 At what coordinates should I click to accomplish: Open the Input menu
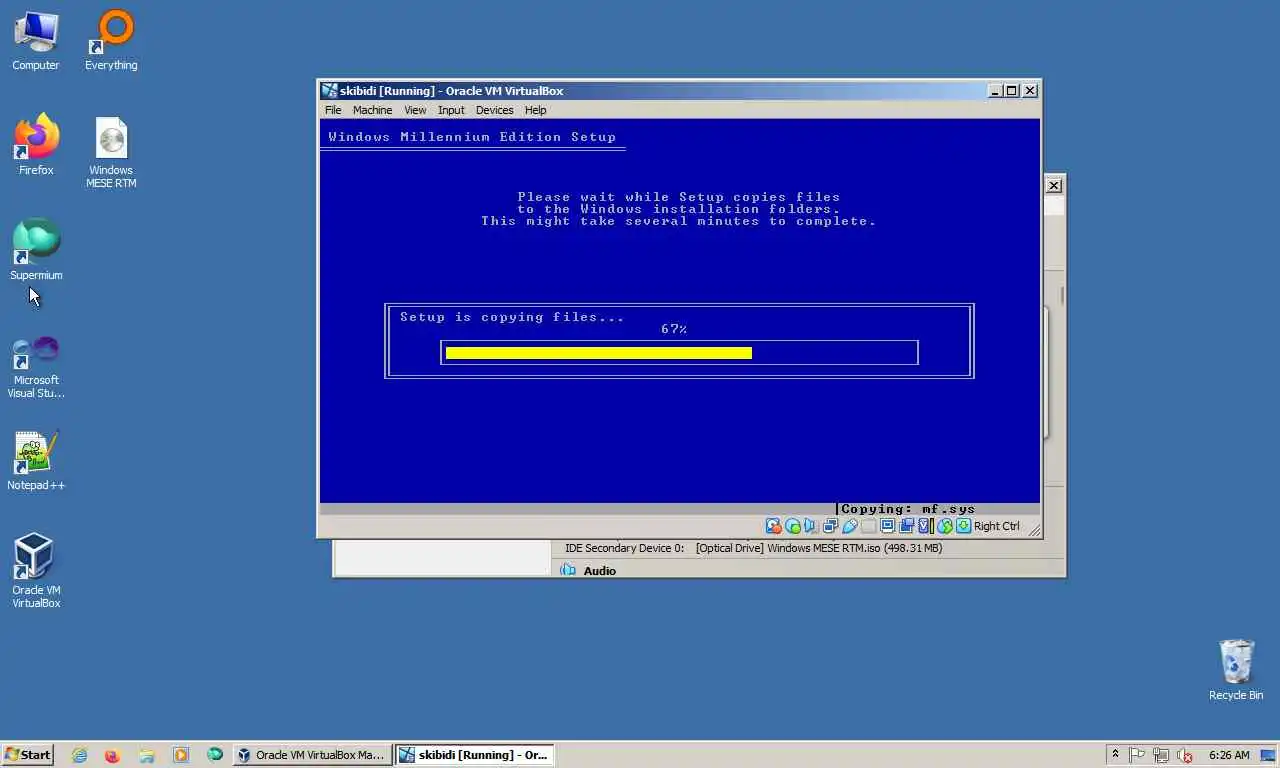451,110
